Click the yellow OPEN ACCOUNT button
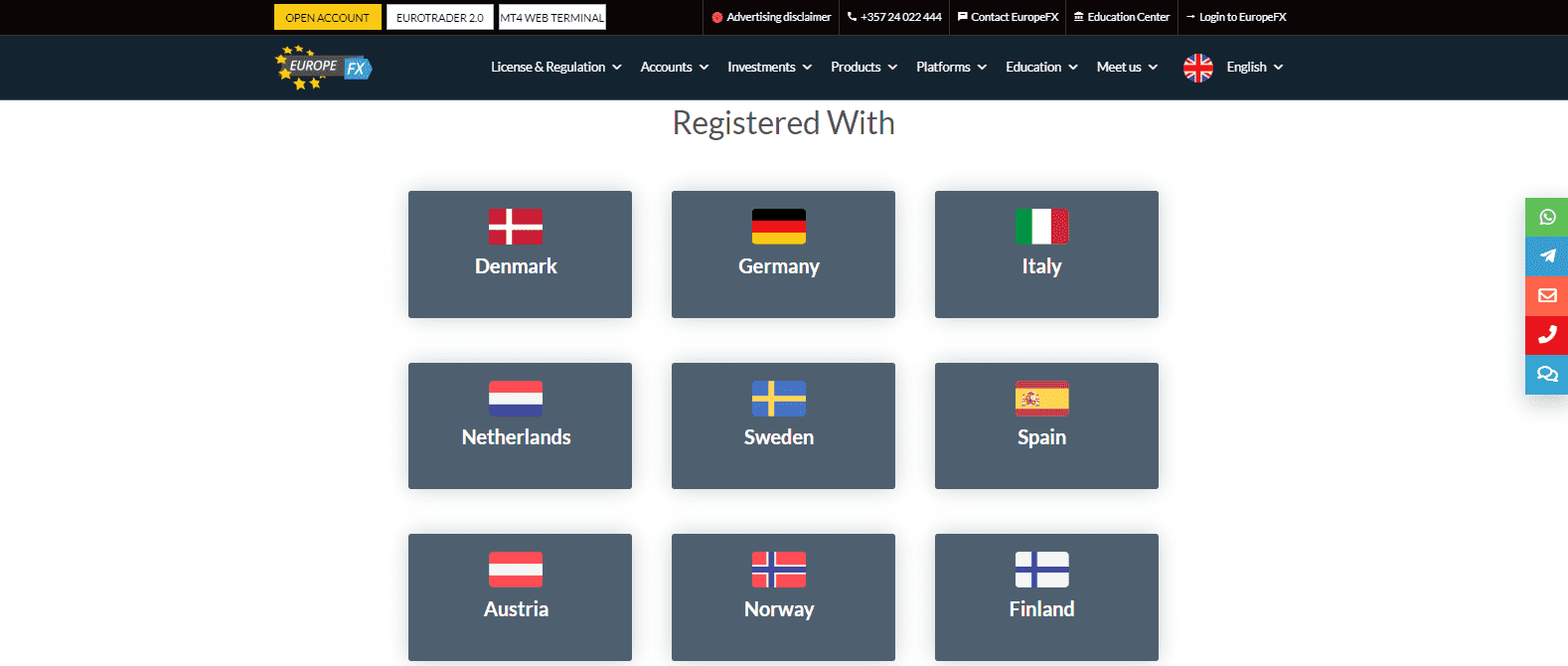This screenshot has width=1568, height=666. [x=327, y=18]
